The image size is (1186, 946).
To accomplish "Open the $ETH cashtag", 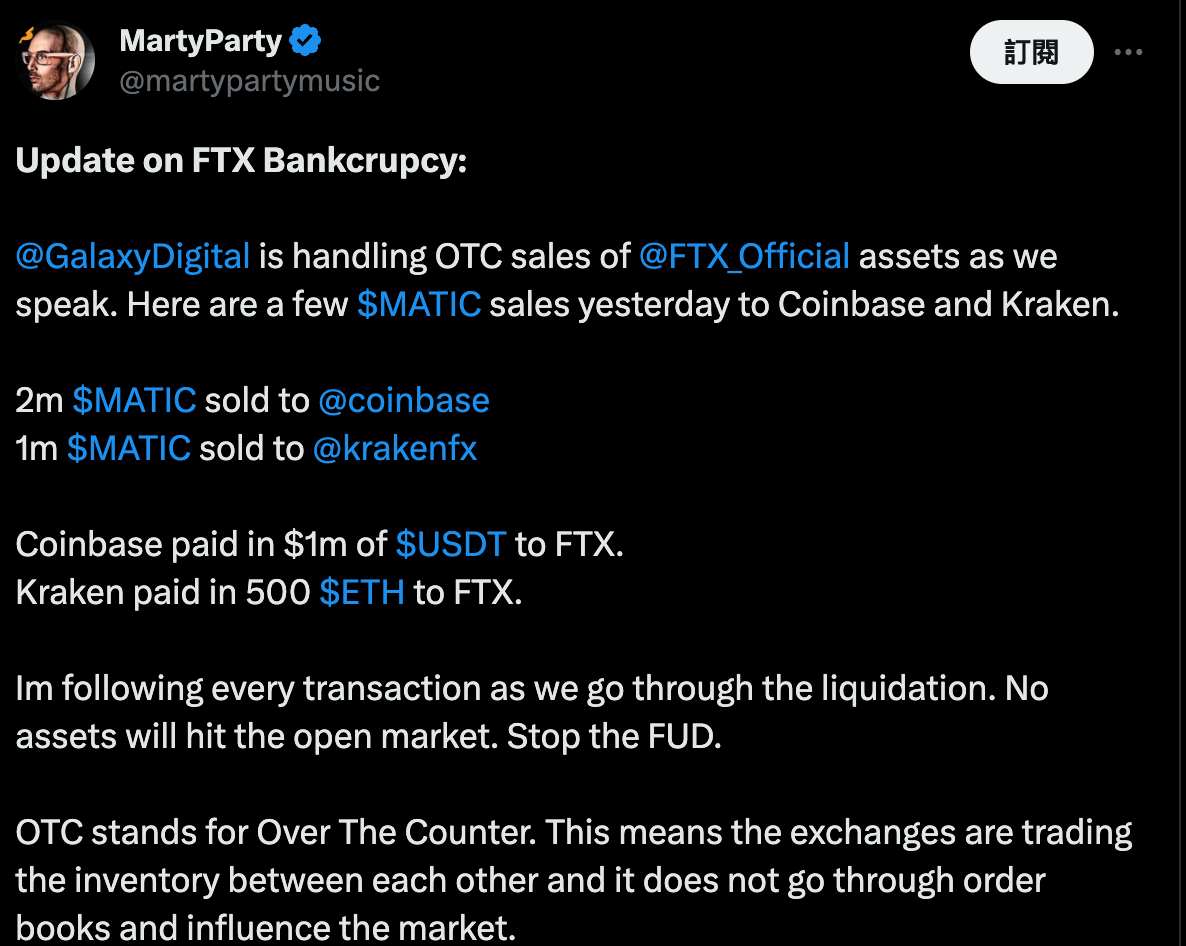I will coord(362,592).
